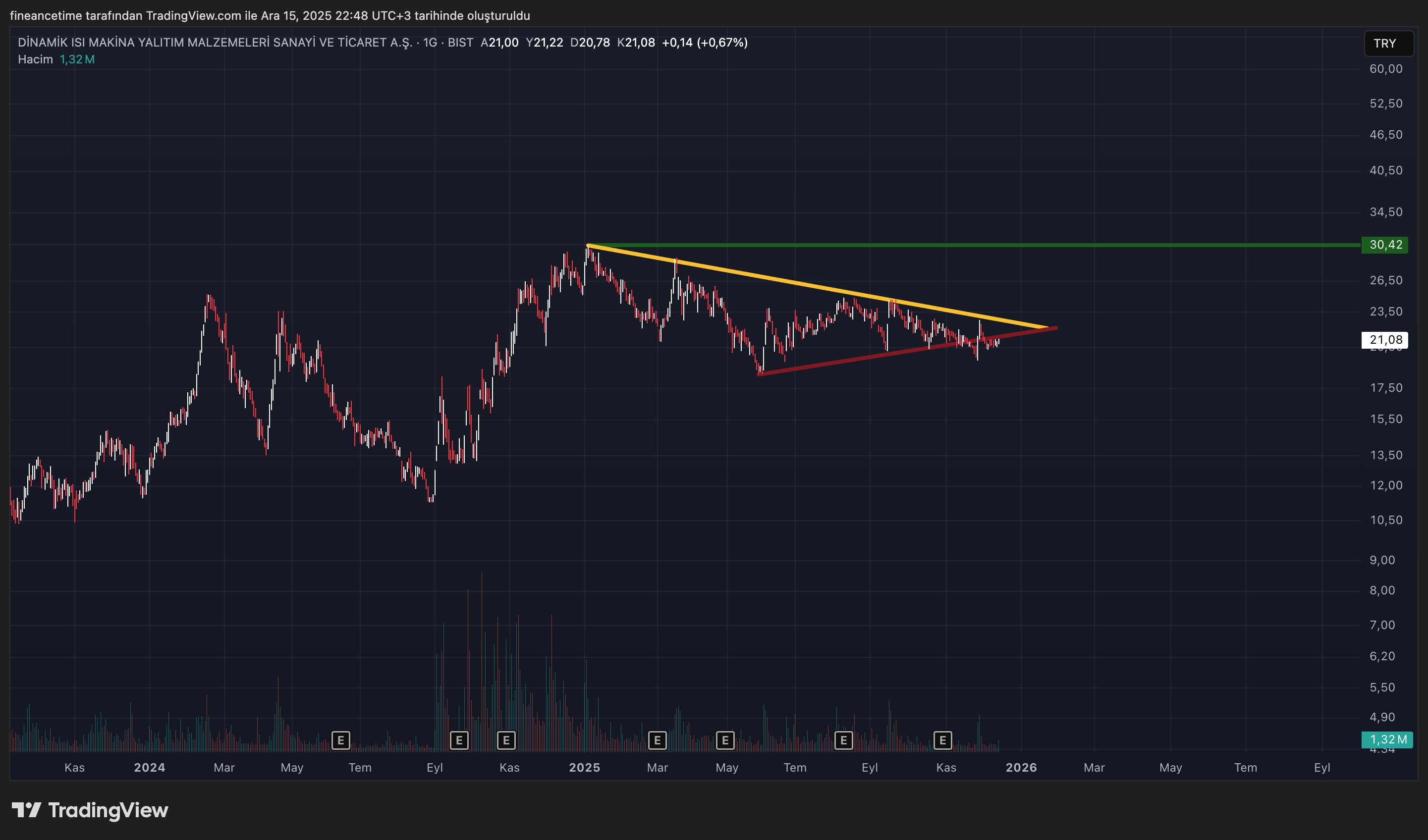Click the Hacim volume indicator legend
1428x840 pixels.
[35, 59]
